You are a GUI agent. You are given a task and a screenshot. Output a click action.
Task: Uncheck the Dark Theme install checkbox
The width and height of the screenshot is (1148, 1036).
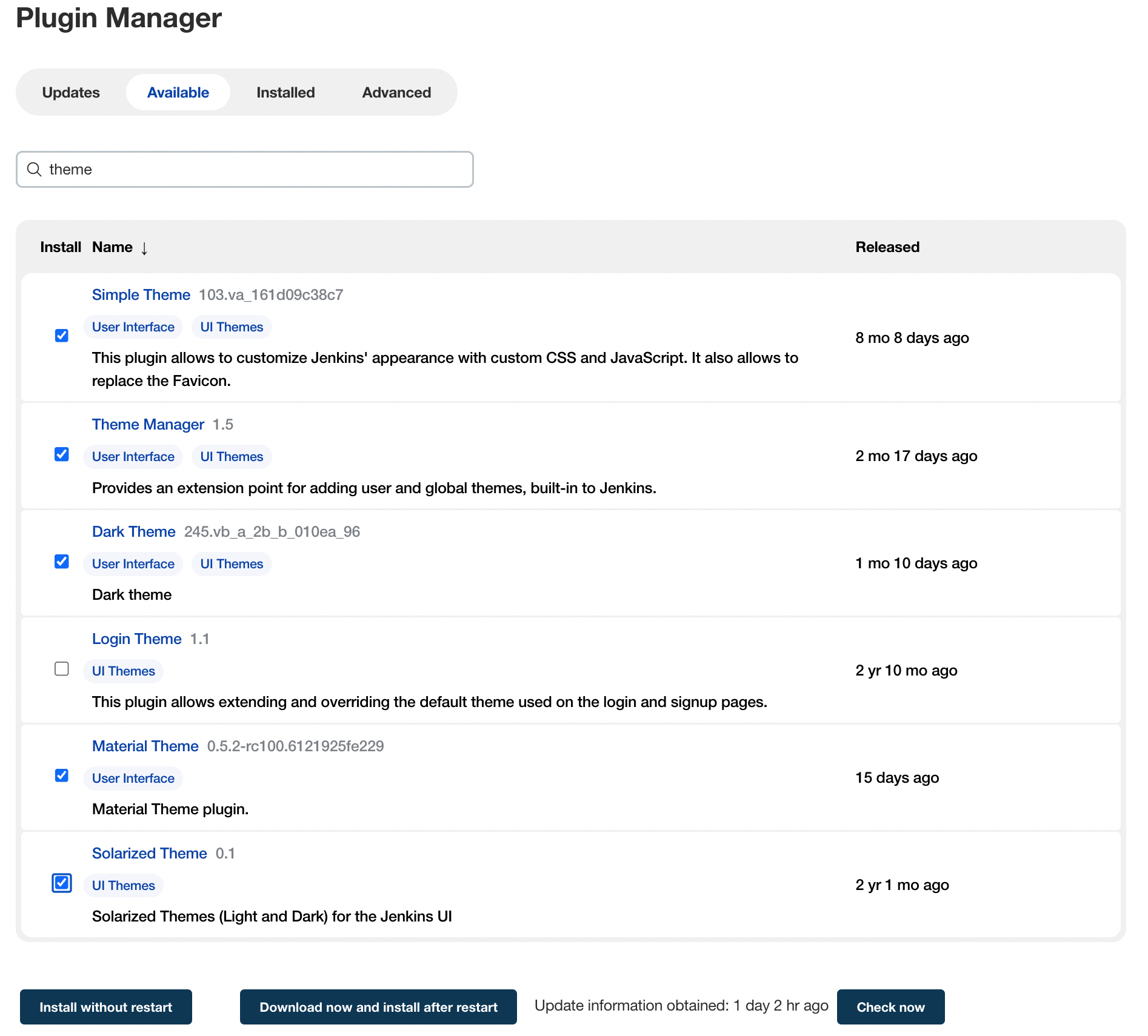click(62, 562)
